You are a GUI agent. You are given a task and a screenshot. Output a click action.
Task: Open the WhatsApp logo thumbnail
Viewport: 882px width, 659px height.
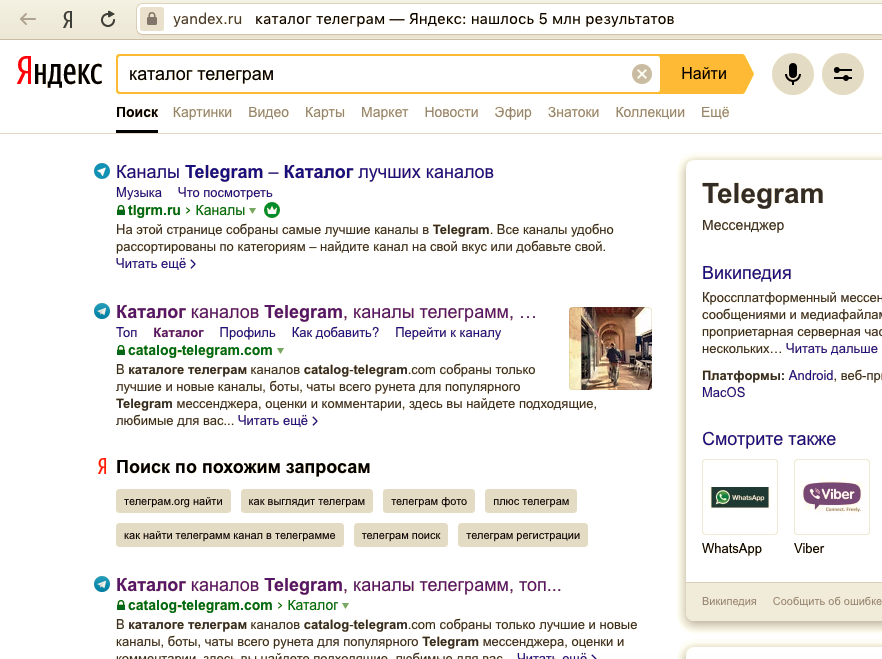[740, 497]
